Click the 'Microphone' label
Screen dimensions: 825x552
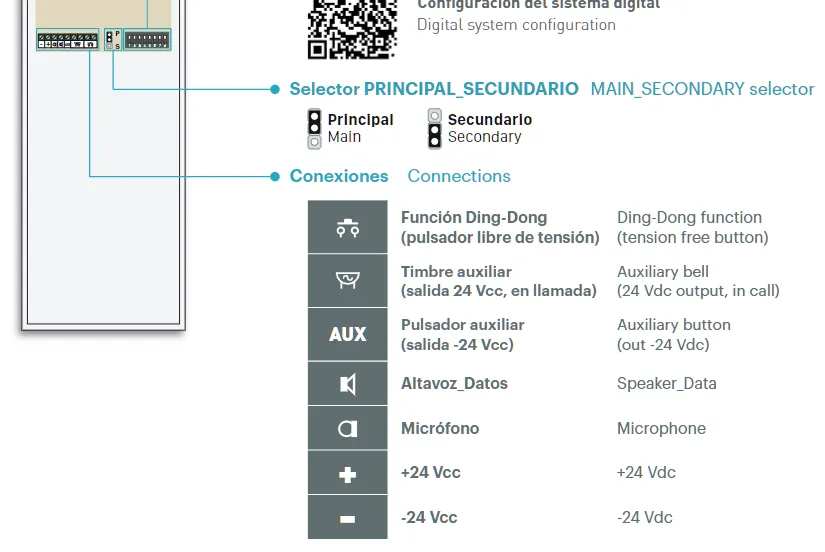(x=661, y=428)
